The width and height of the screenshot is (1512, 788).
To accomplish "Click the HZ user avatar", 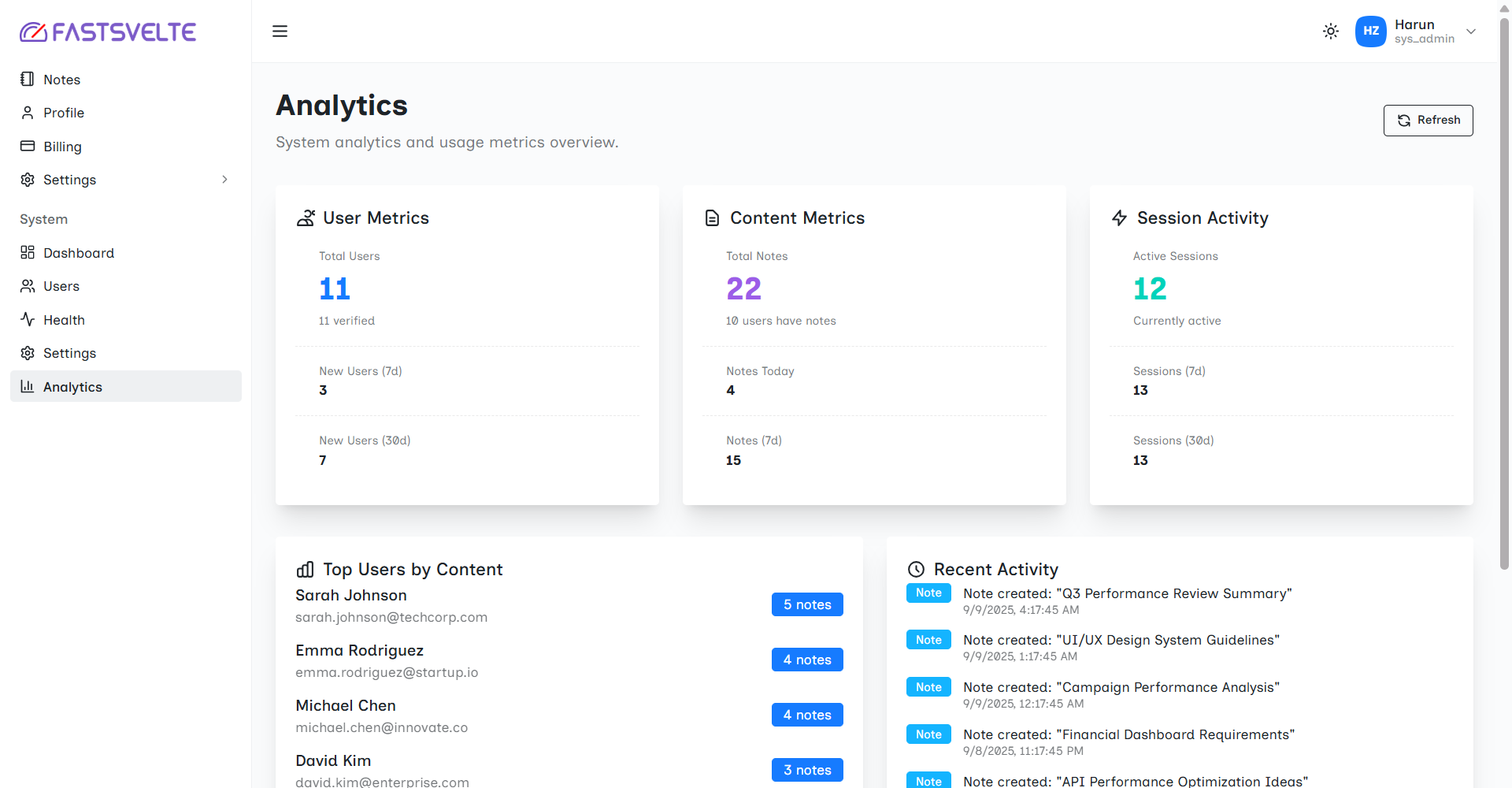I will click(1370, 32).
